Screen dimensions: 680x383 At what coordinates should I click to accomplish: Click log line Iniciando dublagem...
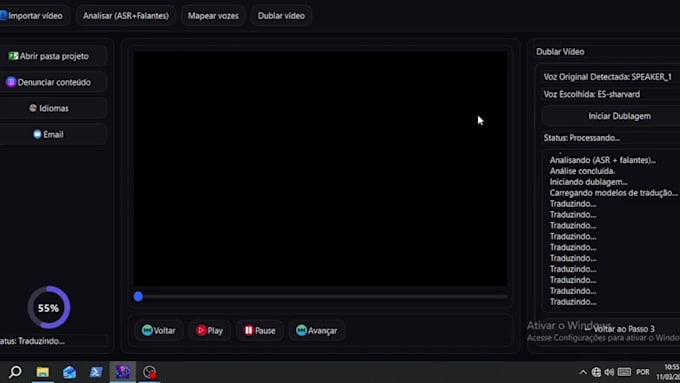pos(588,182)
